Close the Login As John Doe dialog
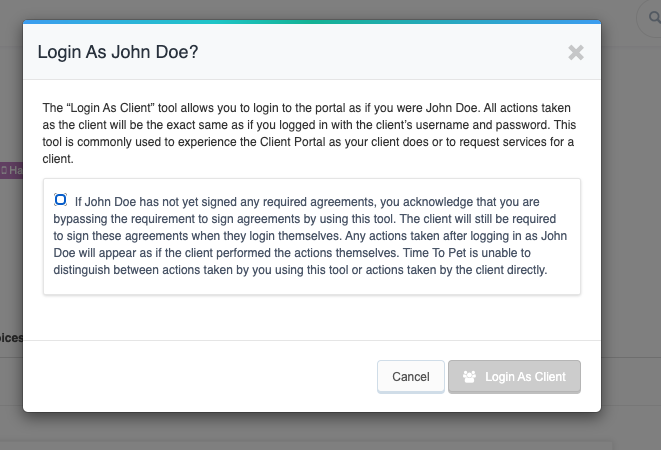 pos(575,53)
